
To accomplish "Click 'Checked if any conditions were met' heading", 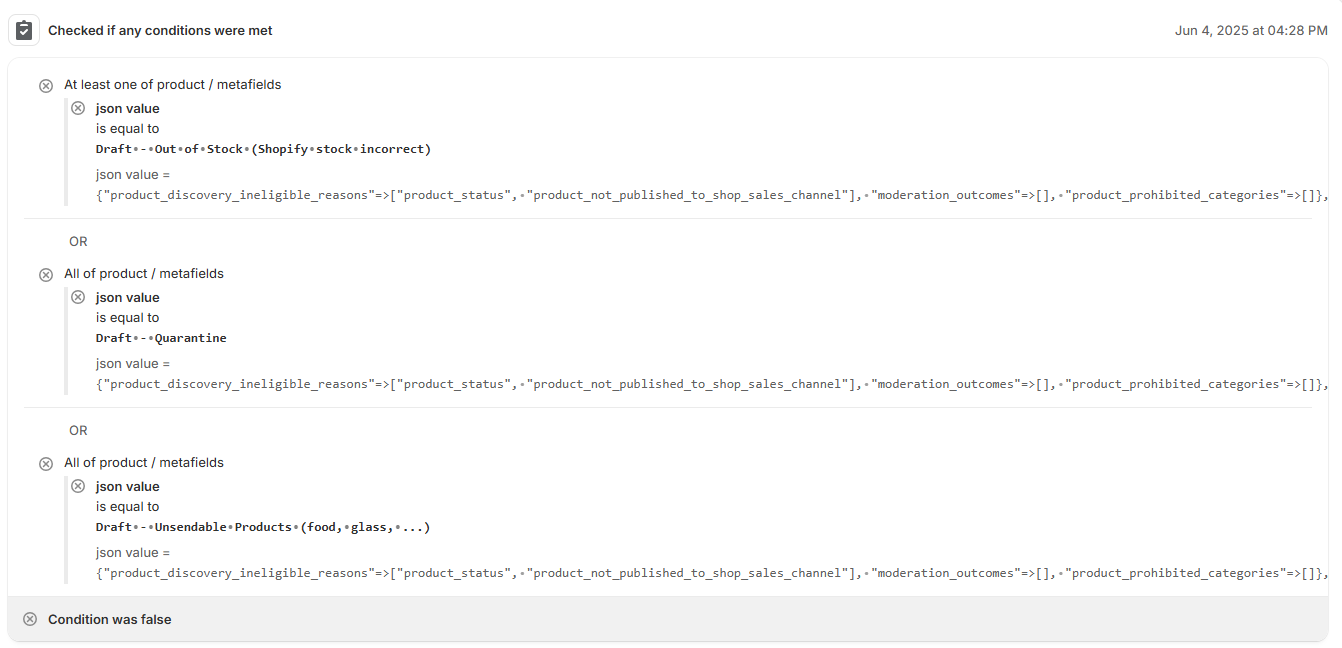I will [160, 31].
